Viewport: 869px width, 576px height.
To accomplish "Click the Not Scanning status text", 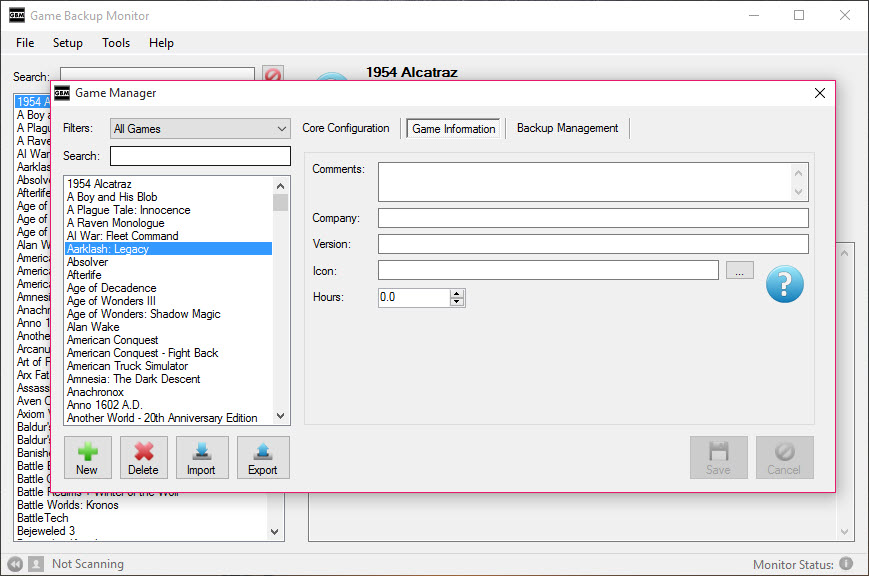I will pyautogui.click(x=88, y=564).
